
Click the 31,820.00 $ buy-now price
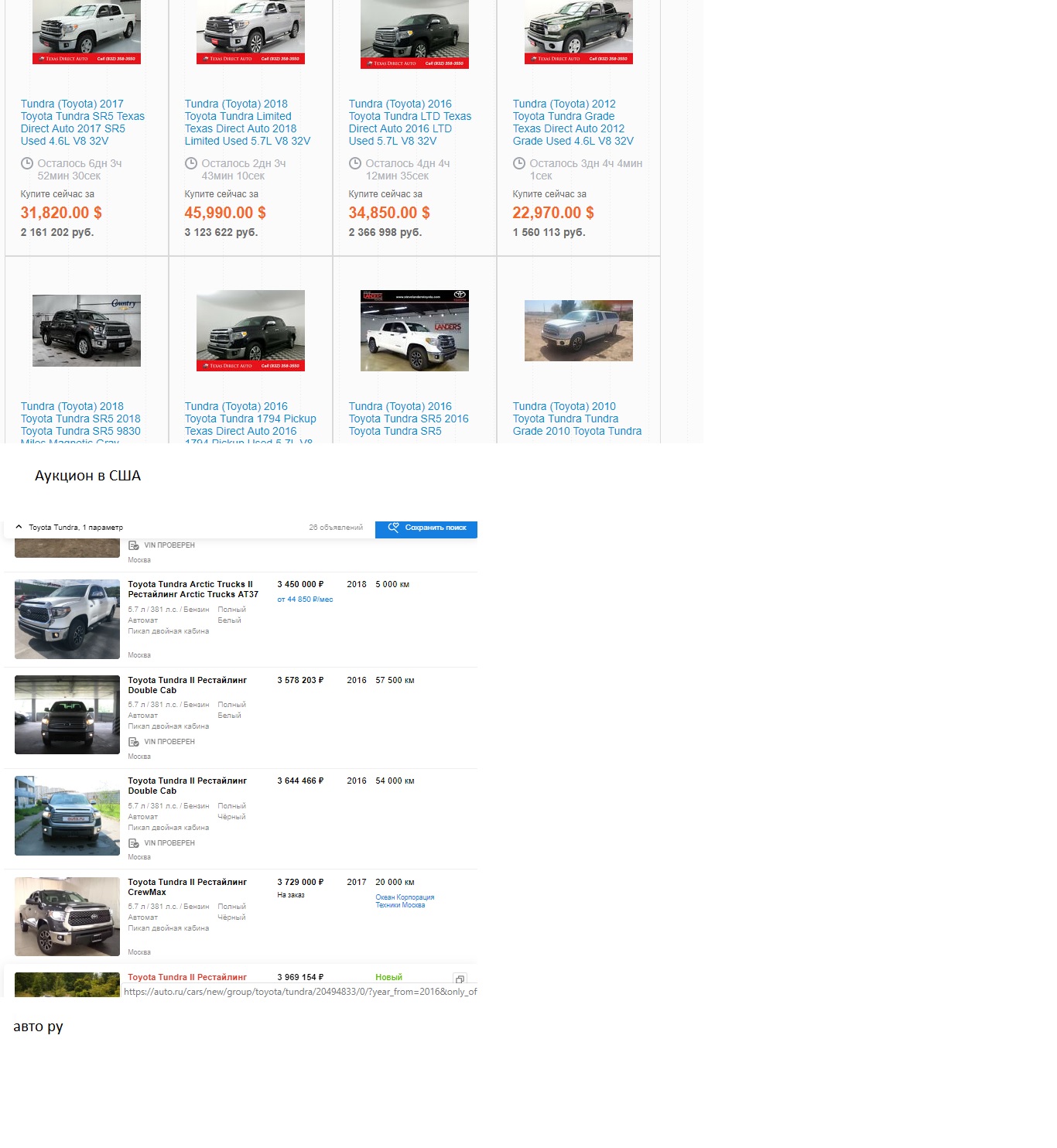[61, 213]
